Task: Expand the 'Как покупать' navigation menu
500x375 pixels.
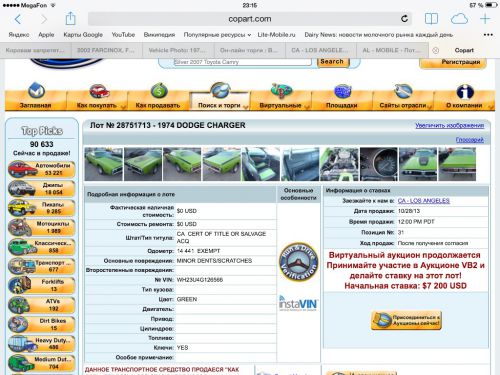Action: (97, 96)
